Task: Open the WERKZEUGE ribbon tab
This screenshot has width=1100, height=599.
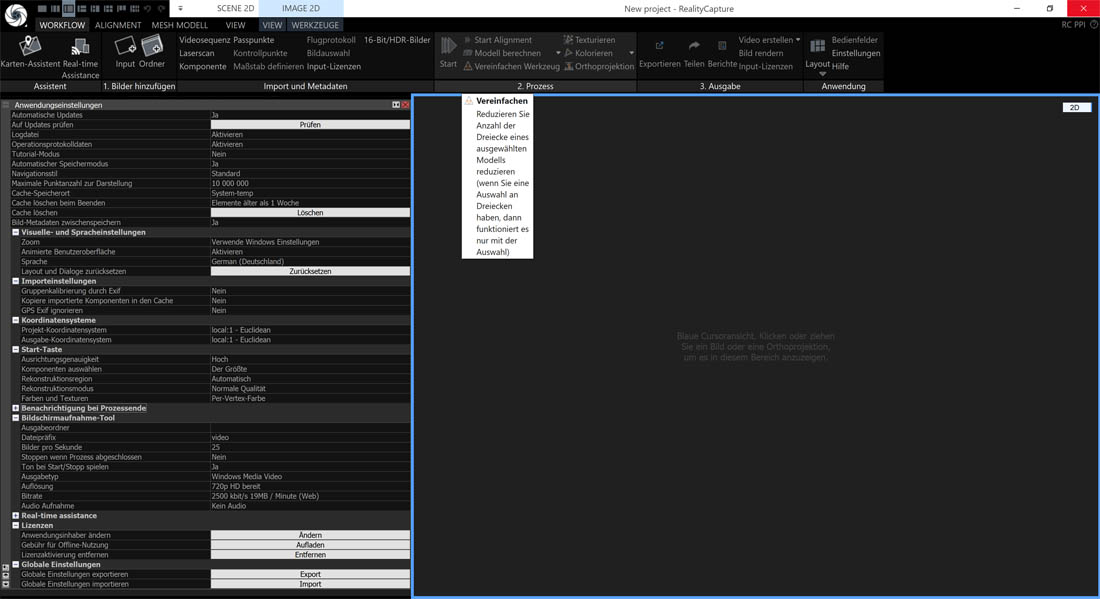Action: 315,25
